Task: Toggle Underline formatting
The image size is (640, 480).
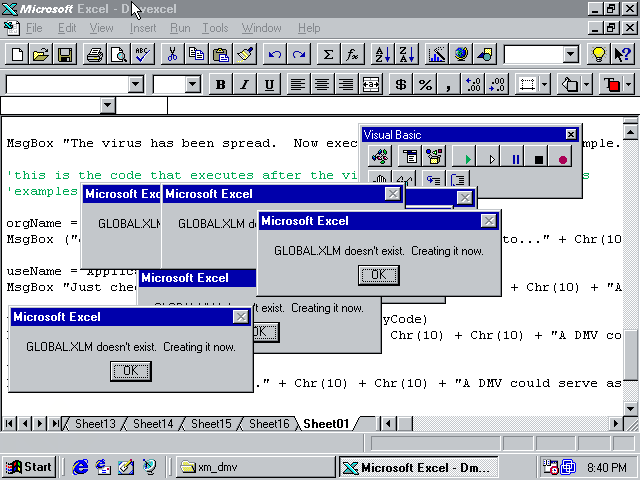Action: (269, 84)
